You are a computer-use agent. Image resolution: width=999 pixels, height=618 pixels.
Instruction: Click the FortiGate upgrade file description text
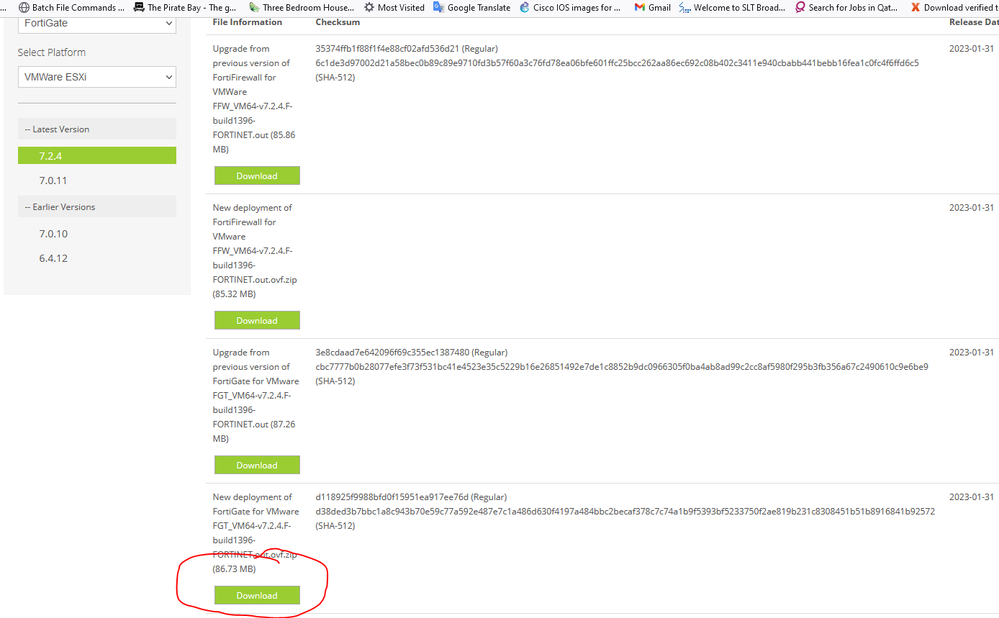pyautogui.click(x=255, y=395)
